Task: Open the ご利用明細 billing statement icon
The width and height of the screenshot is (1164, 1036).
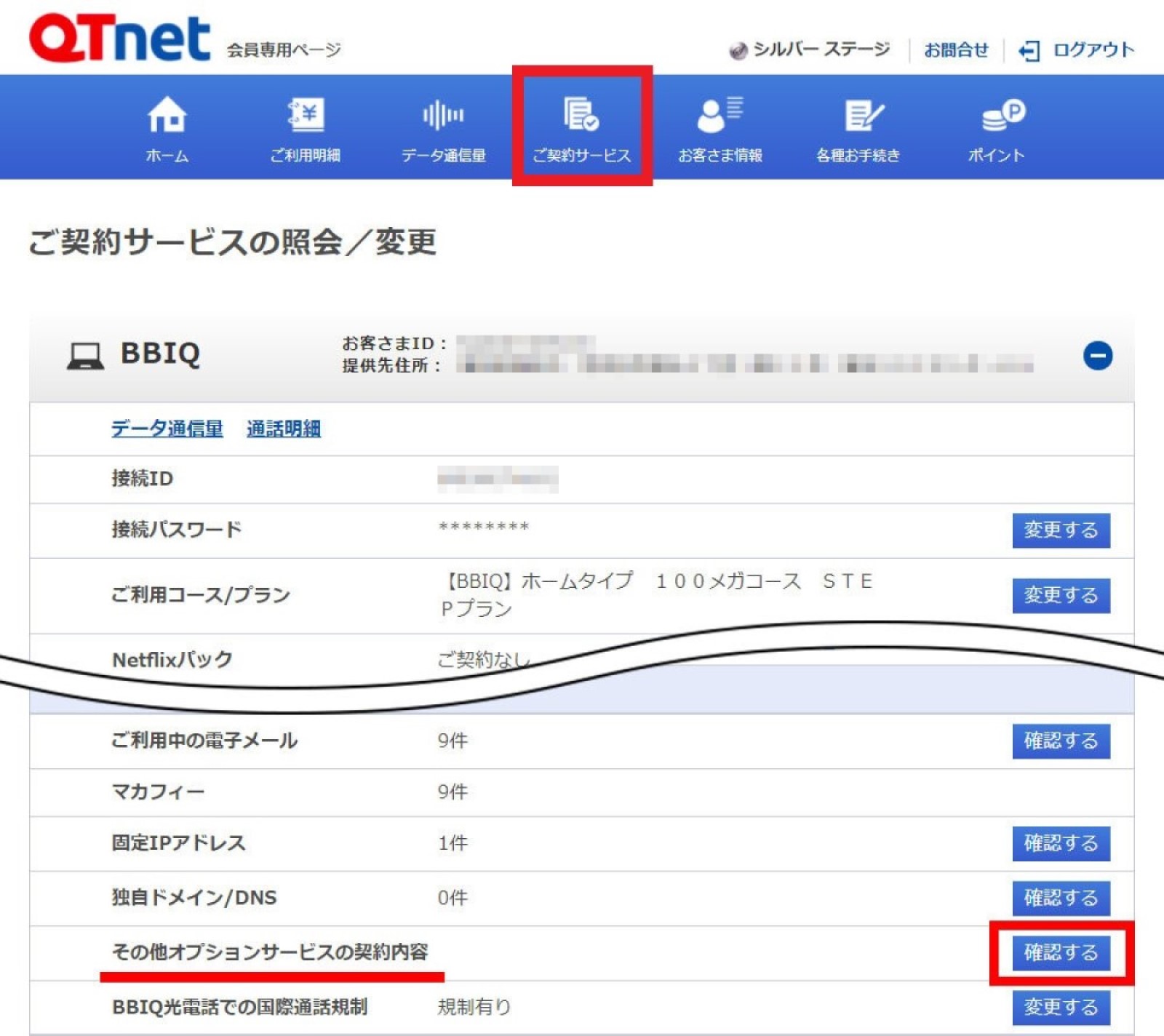Action: [x=306, y=115]
